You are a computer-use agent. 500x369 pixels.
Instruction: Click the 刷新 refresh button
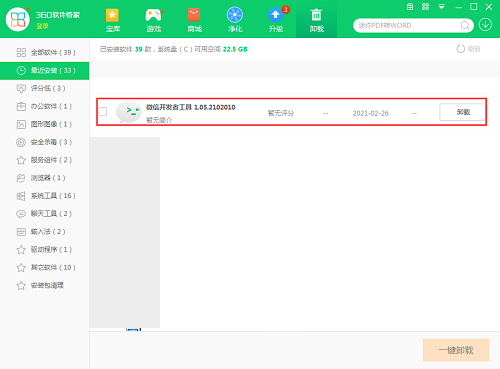[x=468, y=49]
